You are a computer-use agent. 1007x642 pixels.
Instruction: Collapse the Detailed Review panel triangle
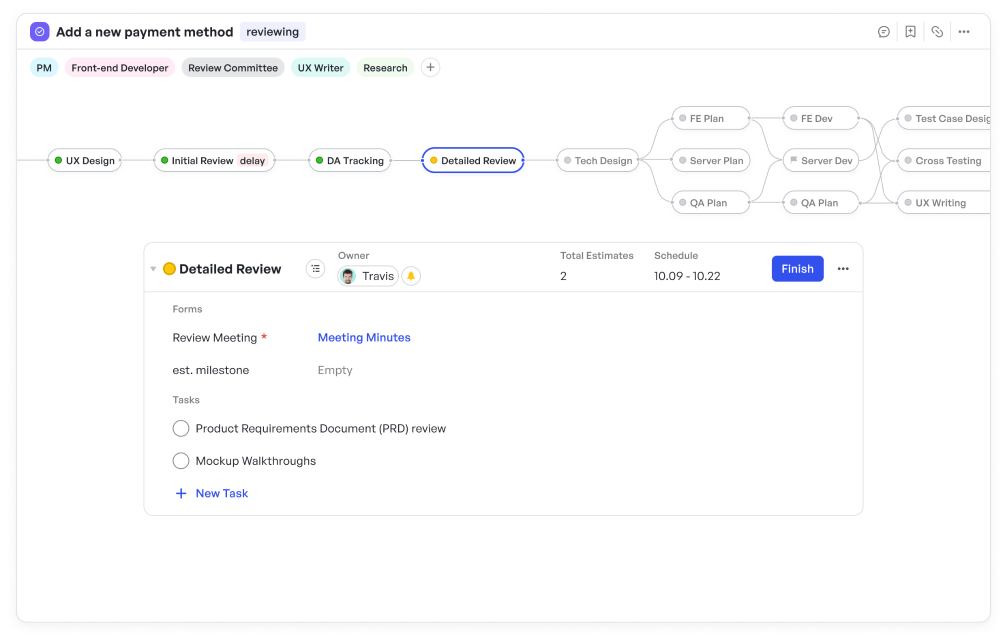153,269
